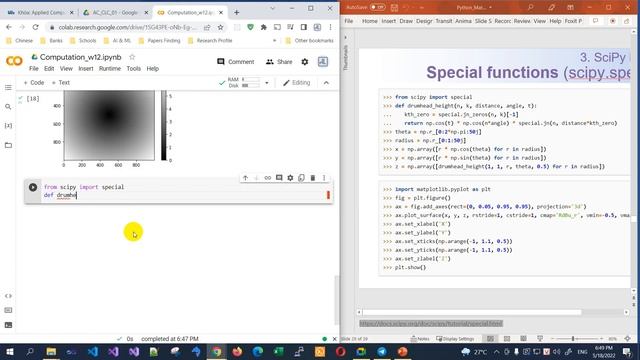The width and height of the screenshot is (640, 360).
Task: Click the Share button
Action: (x=279, y=62)
